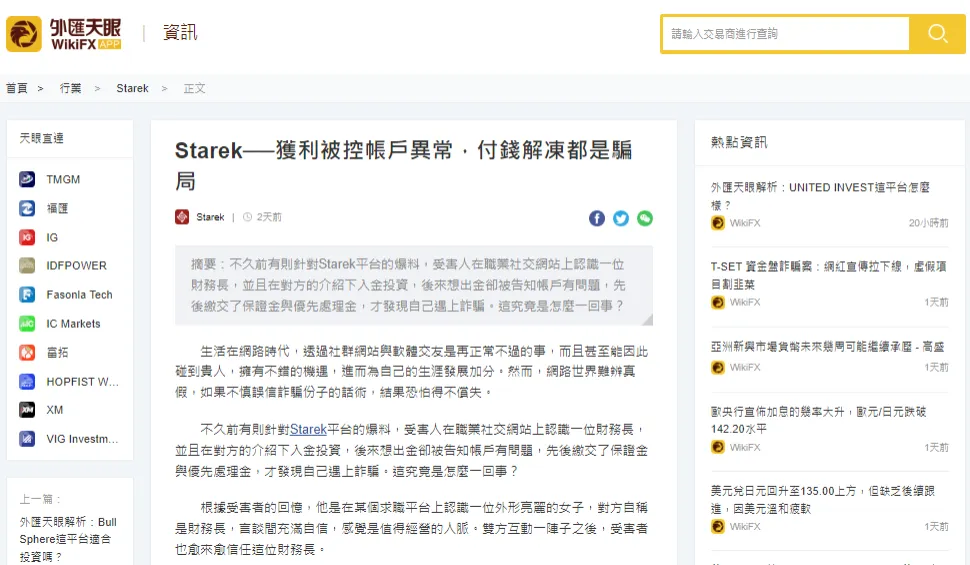Image resolution: width=970 pixels, height=565 pixels.
Task: Open the IDFPOWER broker name link
Action: tap(77, 265)
